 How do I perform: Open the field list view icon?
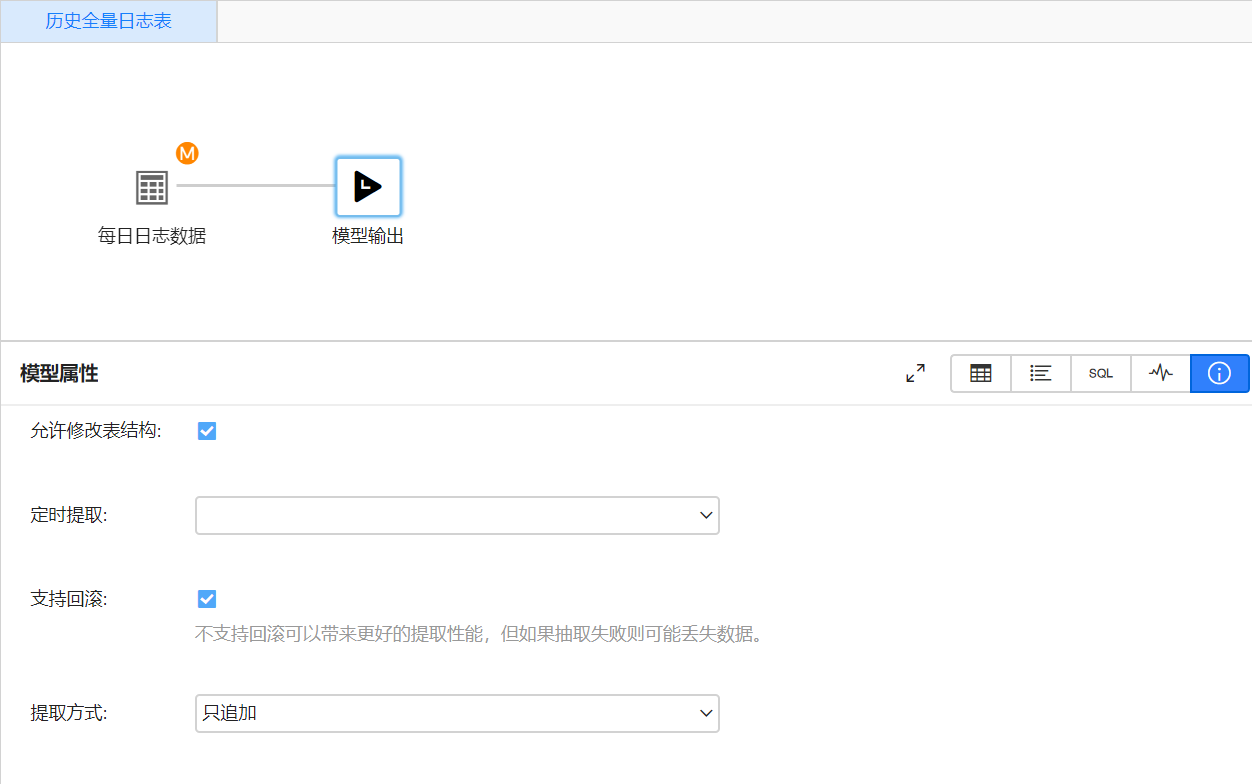[x=1041, y=373]
